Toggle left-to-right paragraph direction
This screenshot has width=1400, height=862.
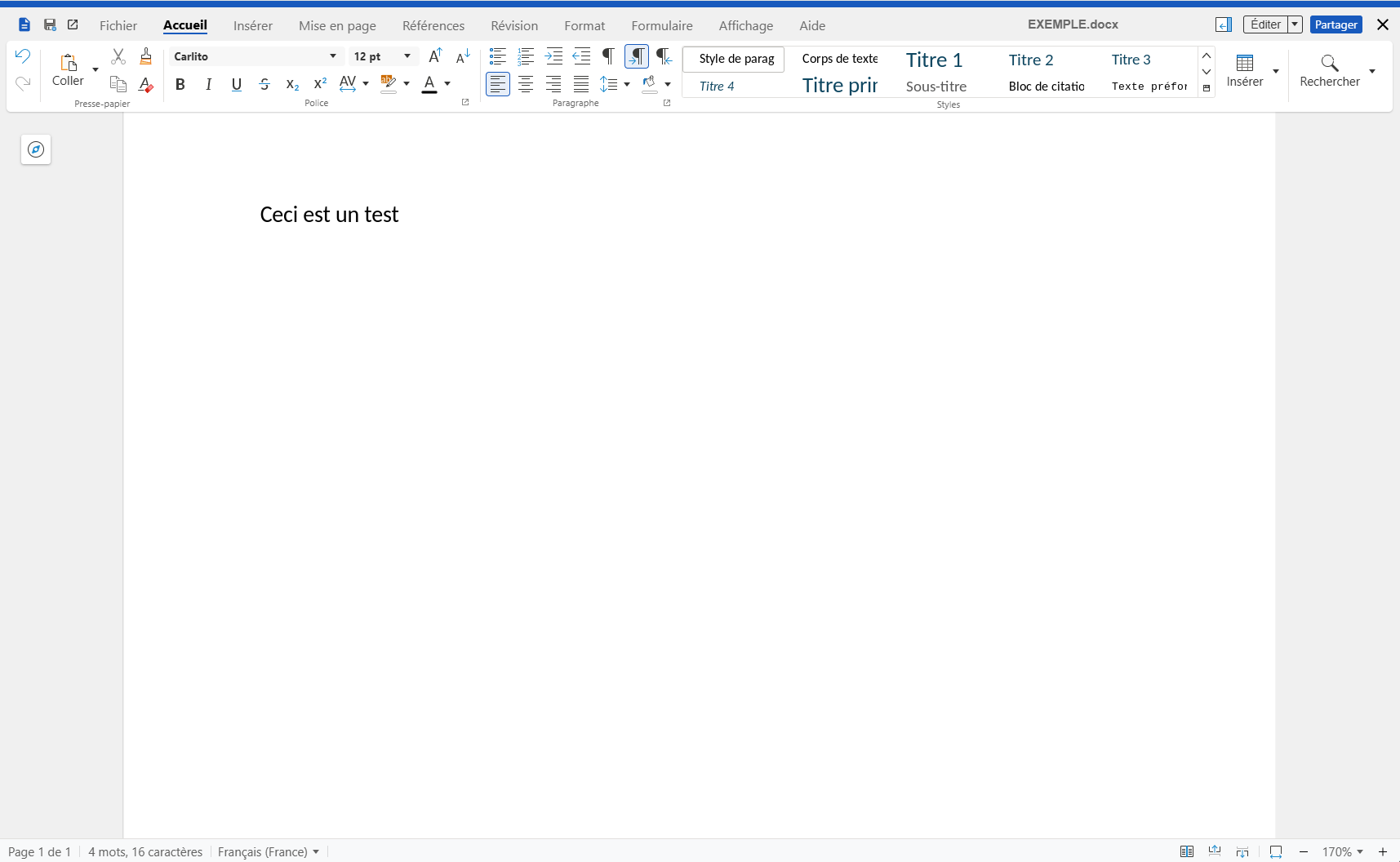(637, 56)
